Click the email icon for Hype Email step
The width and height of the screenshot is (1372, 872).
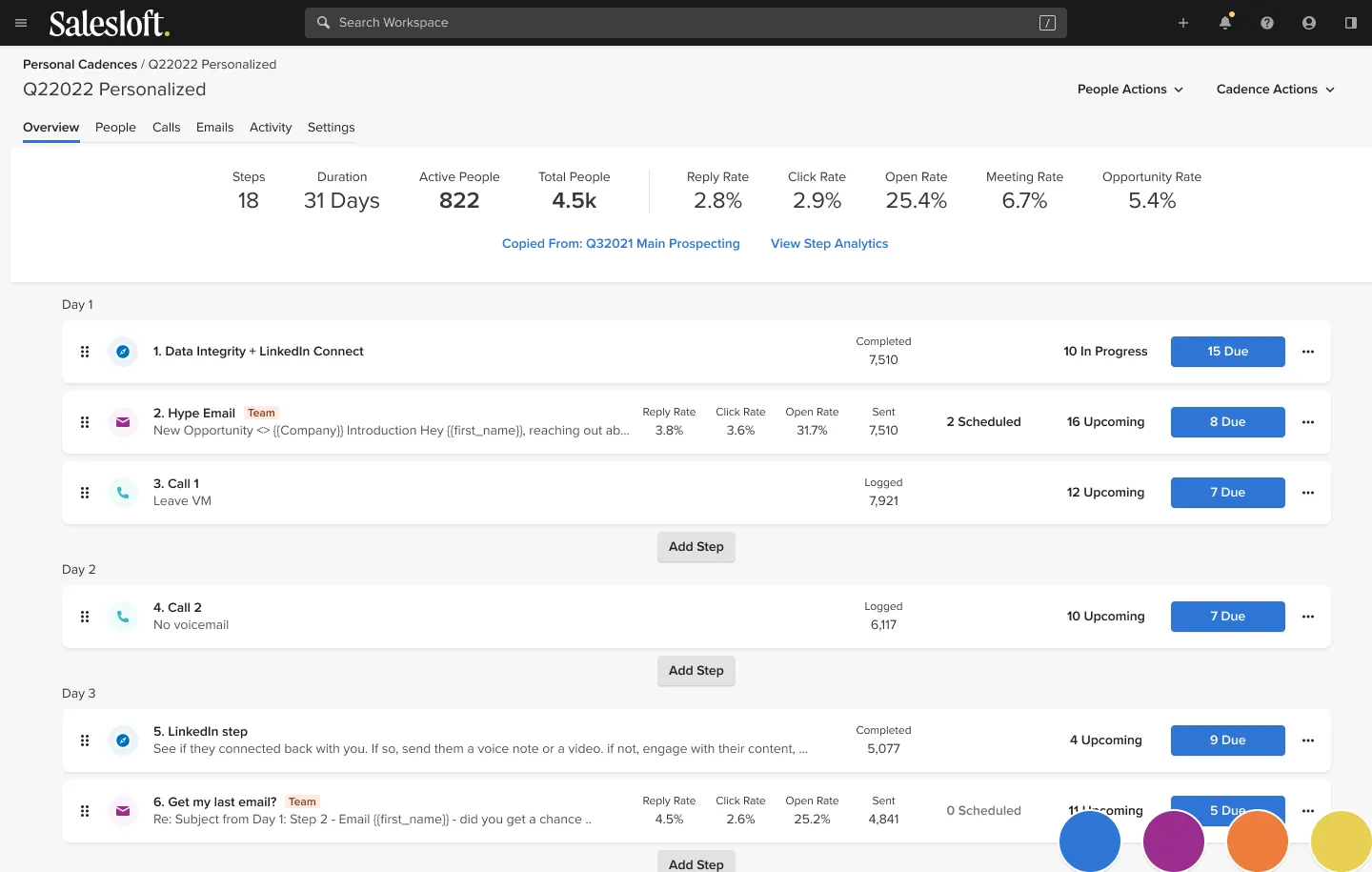point(123,422)
